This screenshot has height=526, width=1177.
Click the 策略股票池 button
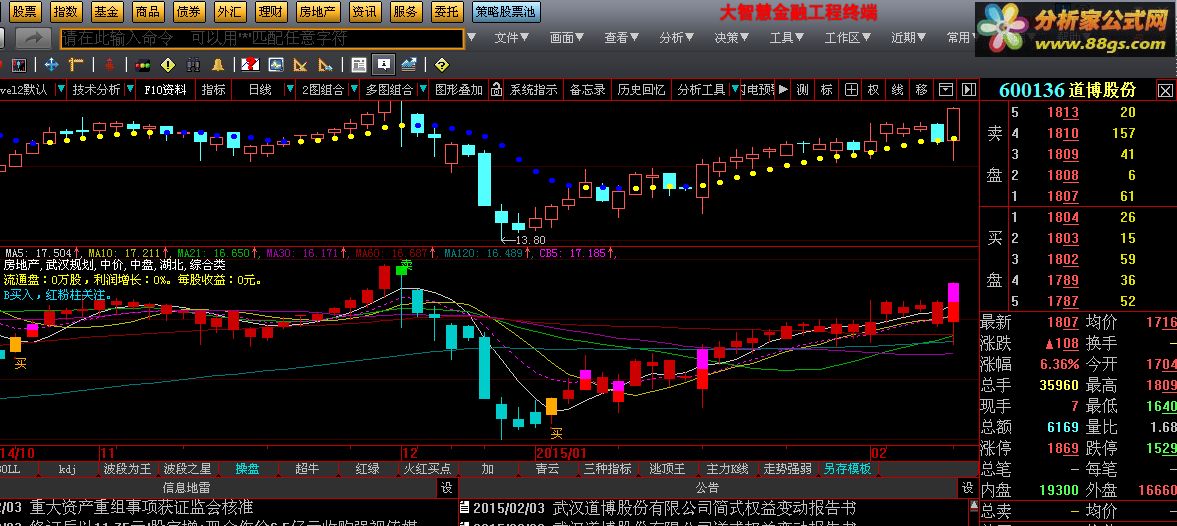point(506,11)
